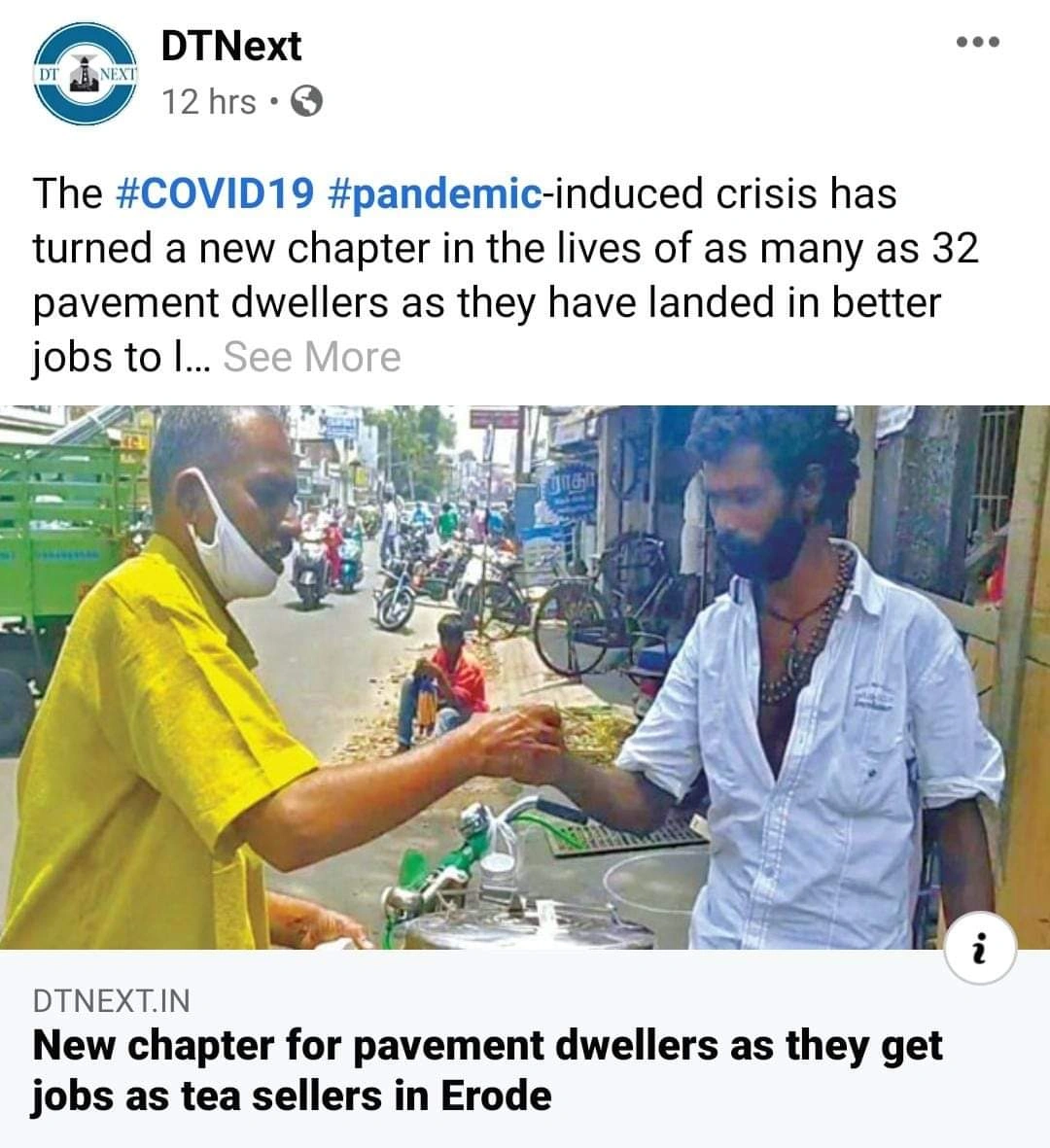The image size is (1050, 1148).
Task: Click headline text 'jobs as tea sellers in Erode'
Action: pyautogui.click(x=292, y=1096)
